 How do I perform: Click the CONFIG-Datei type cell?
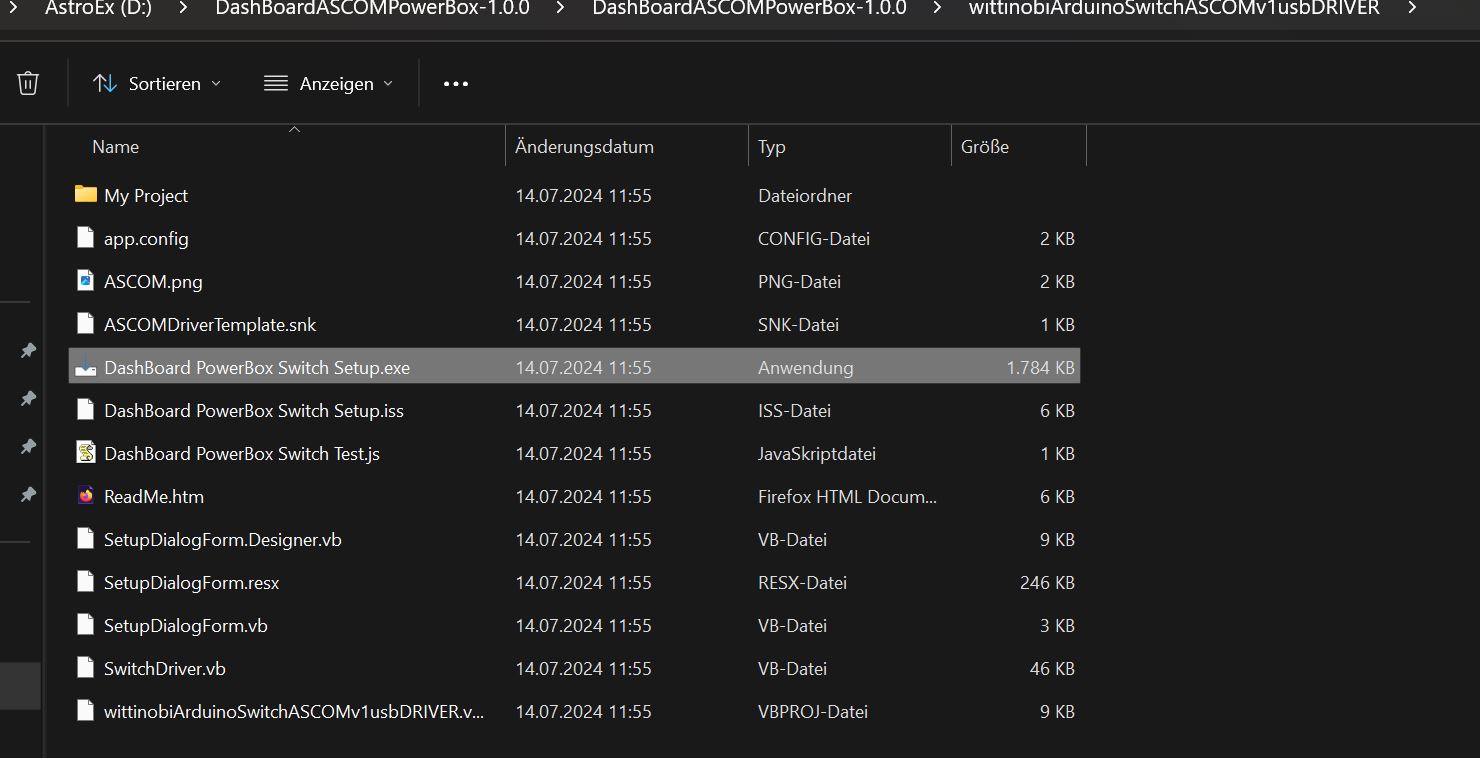click(x=814, y=239)
